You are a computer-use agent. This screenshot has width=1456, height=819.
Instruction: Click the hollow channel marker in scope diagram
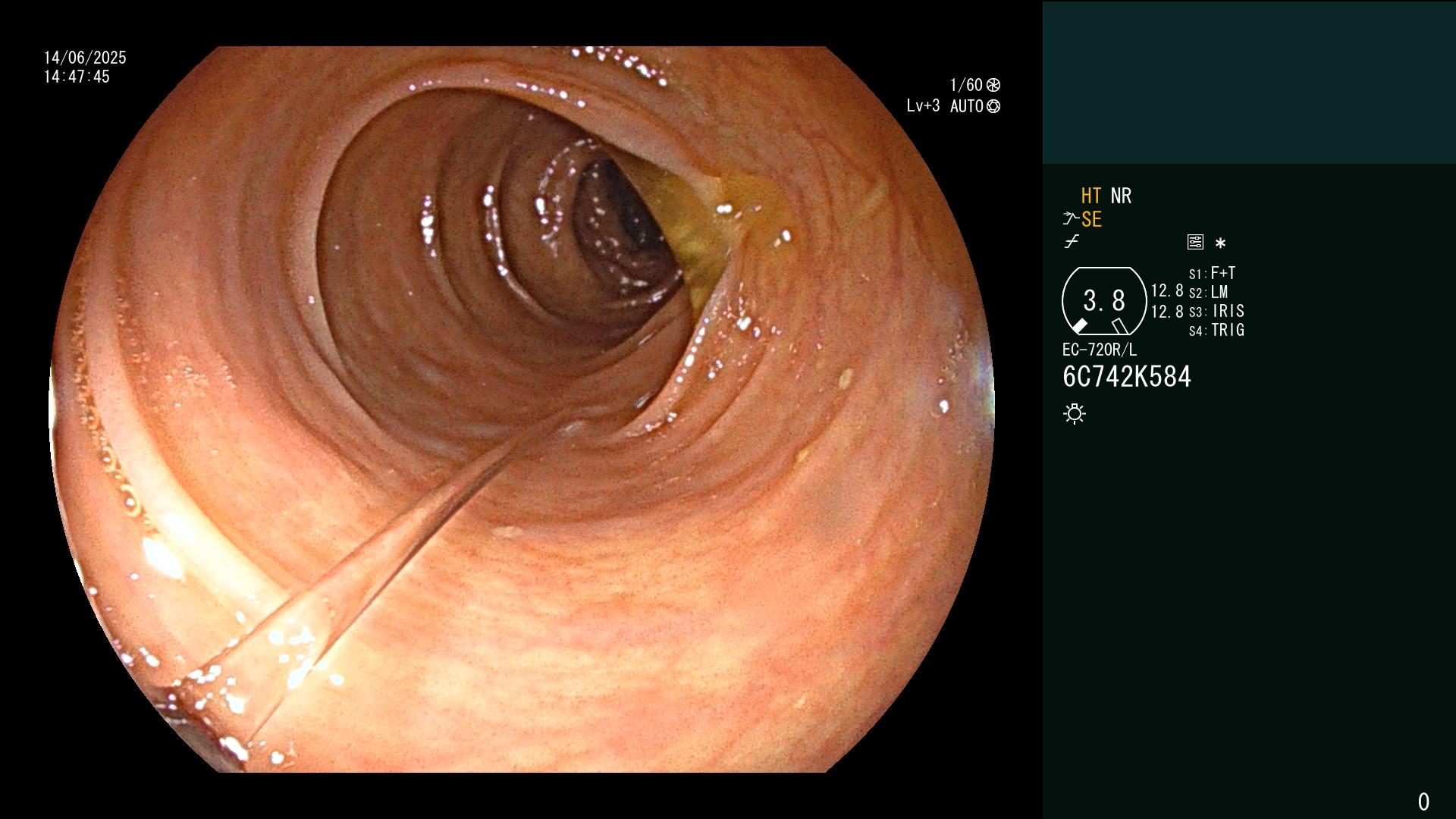click(x=1120, y=326)
